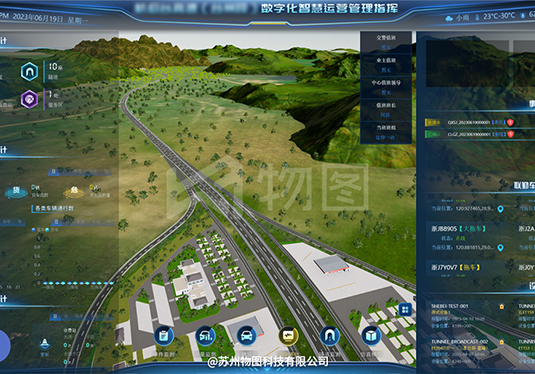This screenshot has height=374, width=535.
Task: Open the 浙J7Y0V7 tow truck card
Action: [467, 271]
